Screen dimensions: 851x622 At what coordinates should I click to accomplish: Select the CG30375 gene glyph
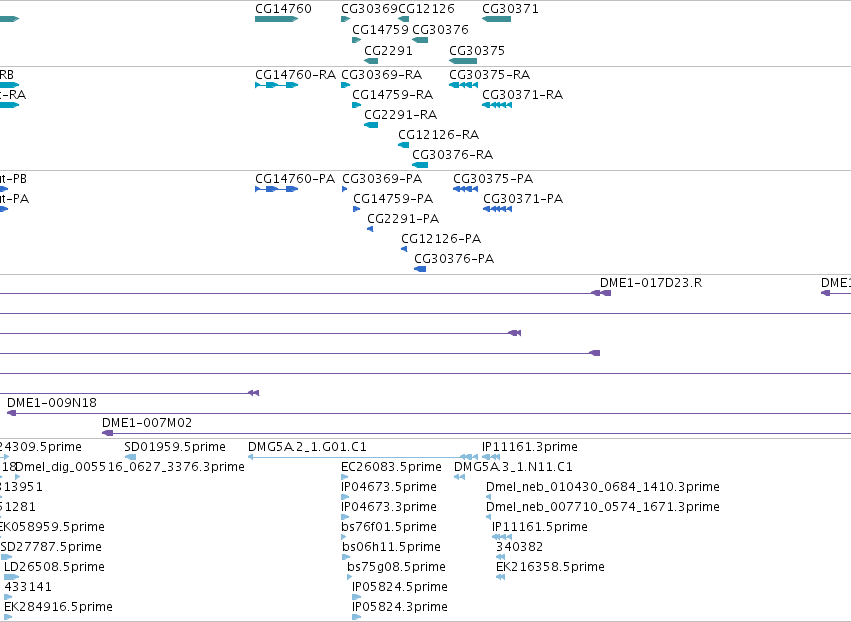(x=463, y=61)
